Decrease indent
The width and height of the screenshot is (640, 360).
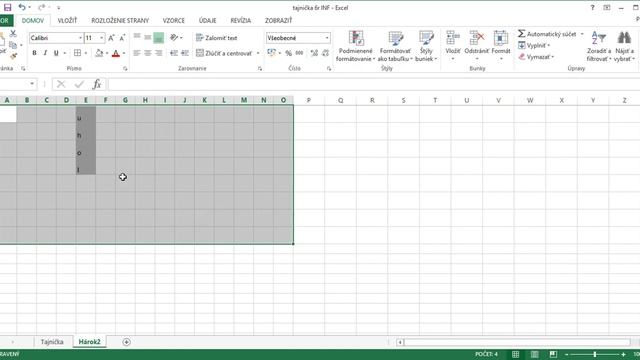pos(174,53)
